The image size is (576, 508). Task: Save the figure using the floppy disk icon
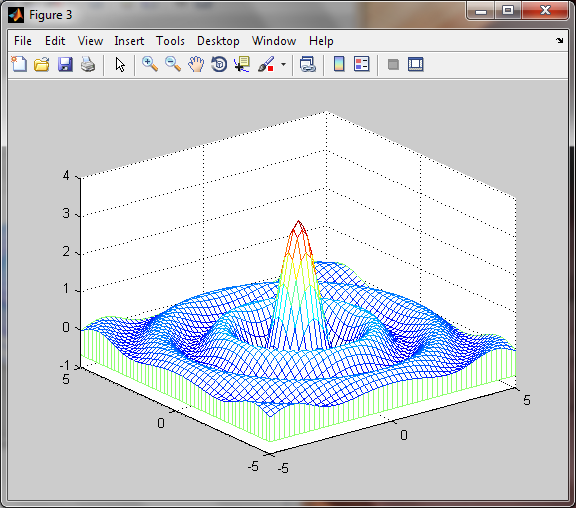click(x=65, y=64)
